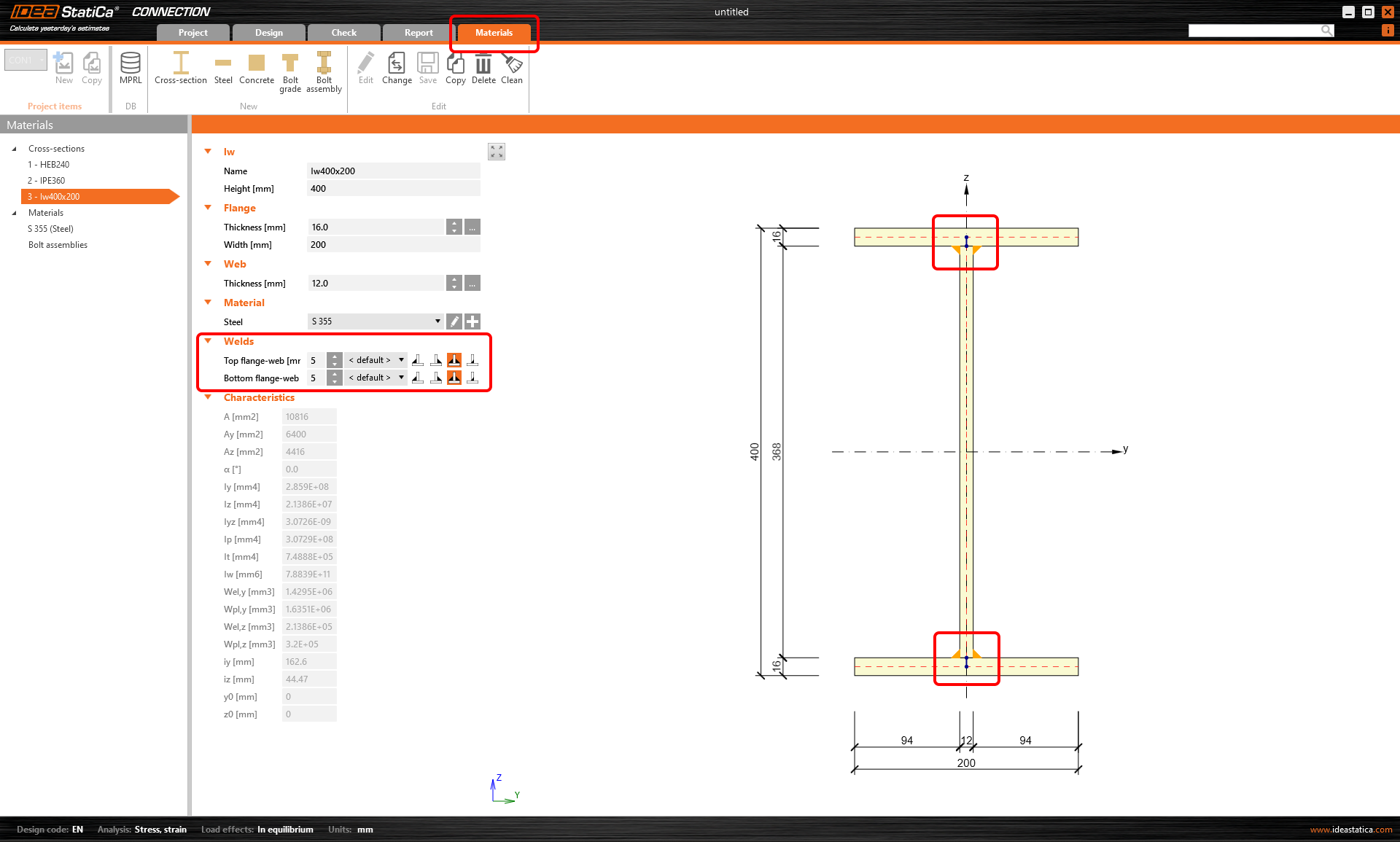This screenshot has width=1400, height=842.
Task: Open the Steel material dropdown showing S 355
Action: coord(376,321)
